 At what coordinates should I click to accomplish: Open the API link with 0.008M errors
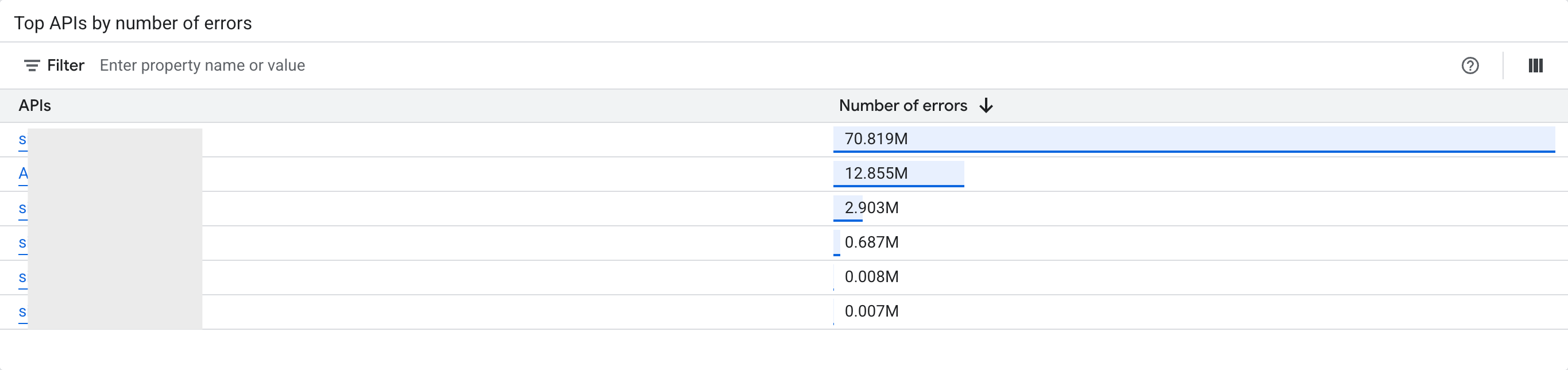pyautogui.click(x=22, y=277)
